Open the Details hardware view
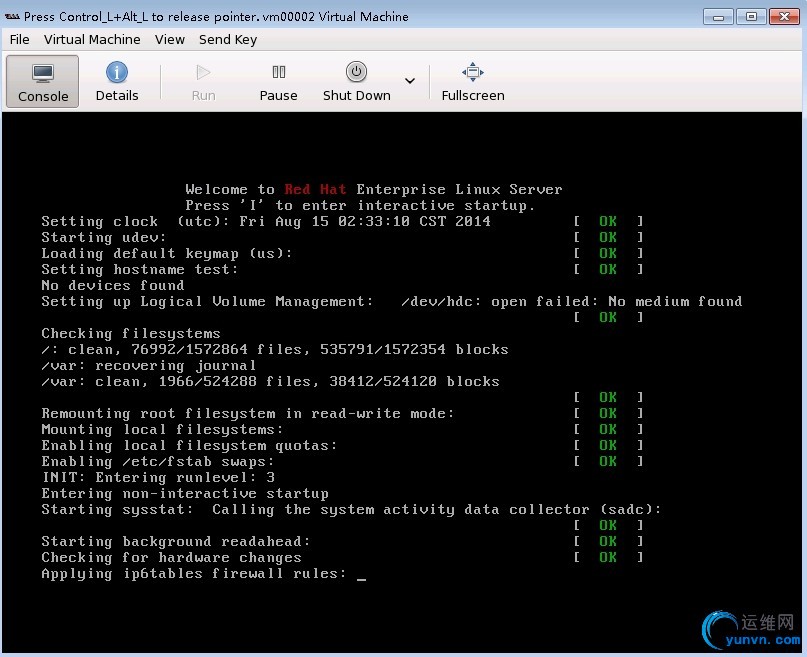 coord(117,82)
